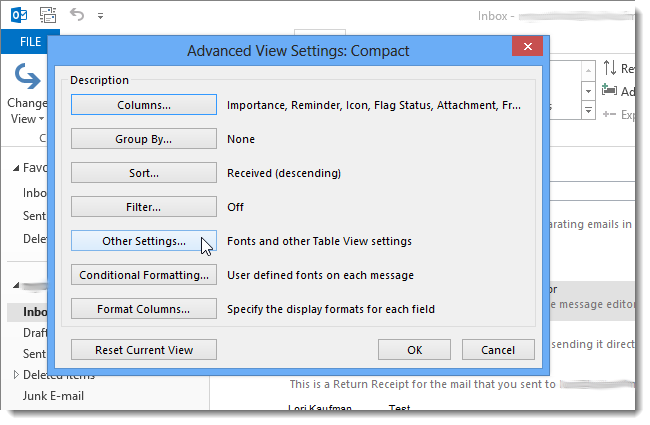Viewport: 650px width, 425px height.
Task: Click the Add Columns icon
Action: (x=609, y=90)
